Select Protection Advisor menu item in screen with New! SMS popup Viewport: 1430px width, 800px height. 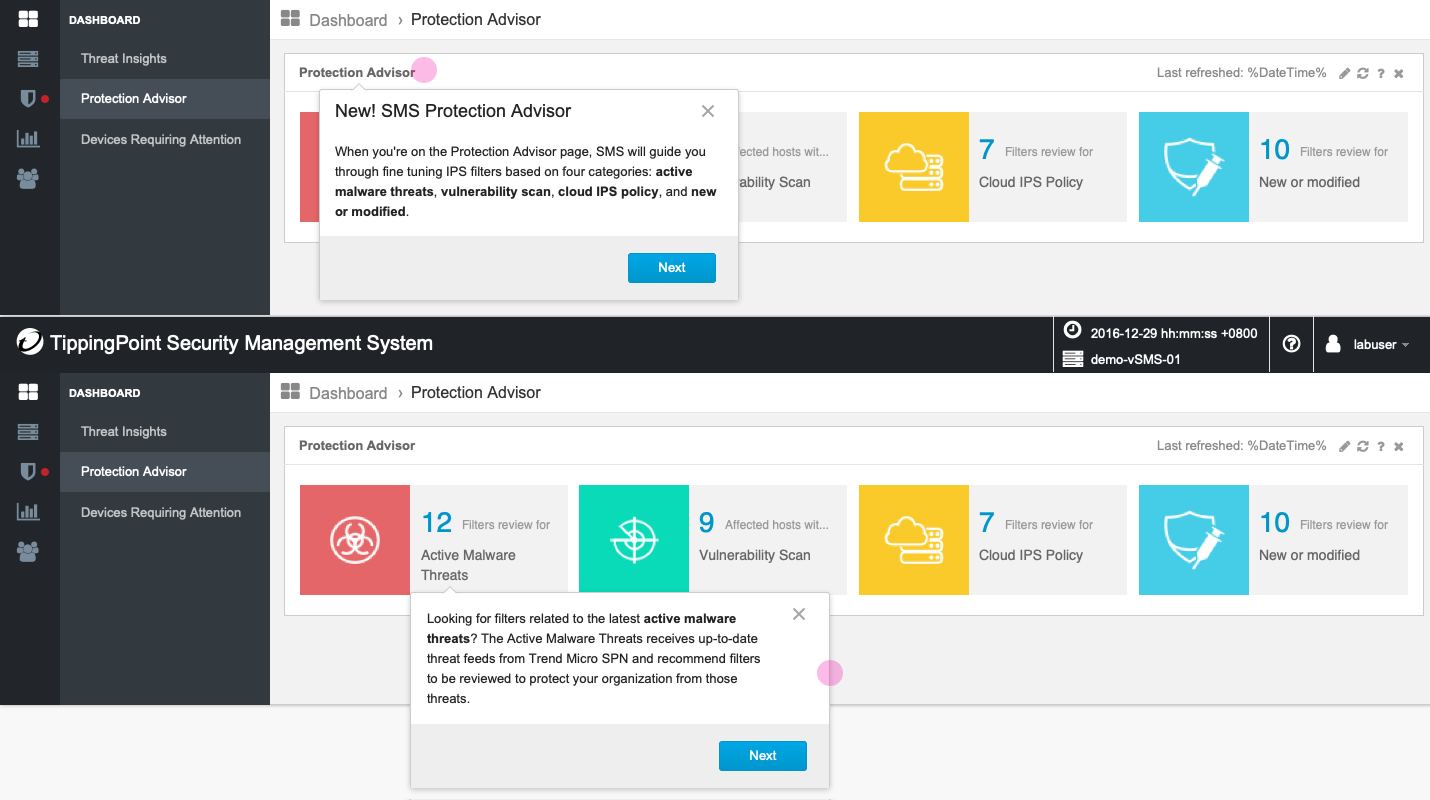(x=165, y=99)
